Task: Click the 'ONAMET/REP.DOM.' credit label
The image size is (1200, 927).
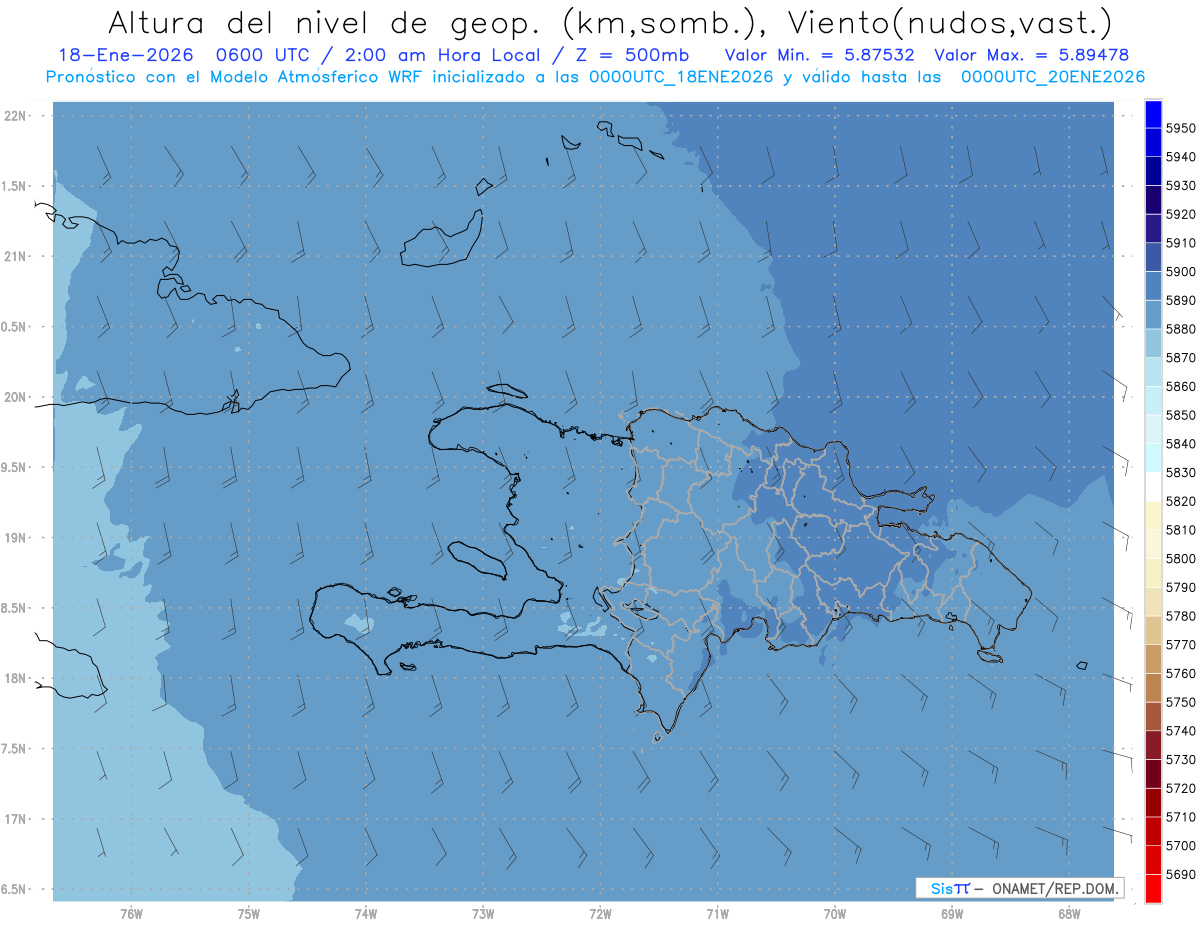Action: [1055, 888]
